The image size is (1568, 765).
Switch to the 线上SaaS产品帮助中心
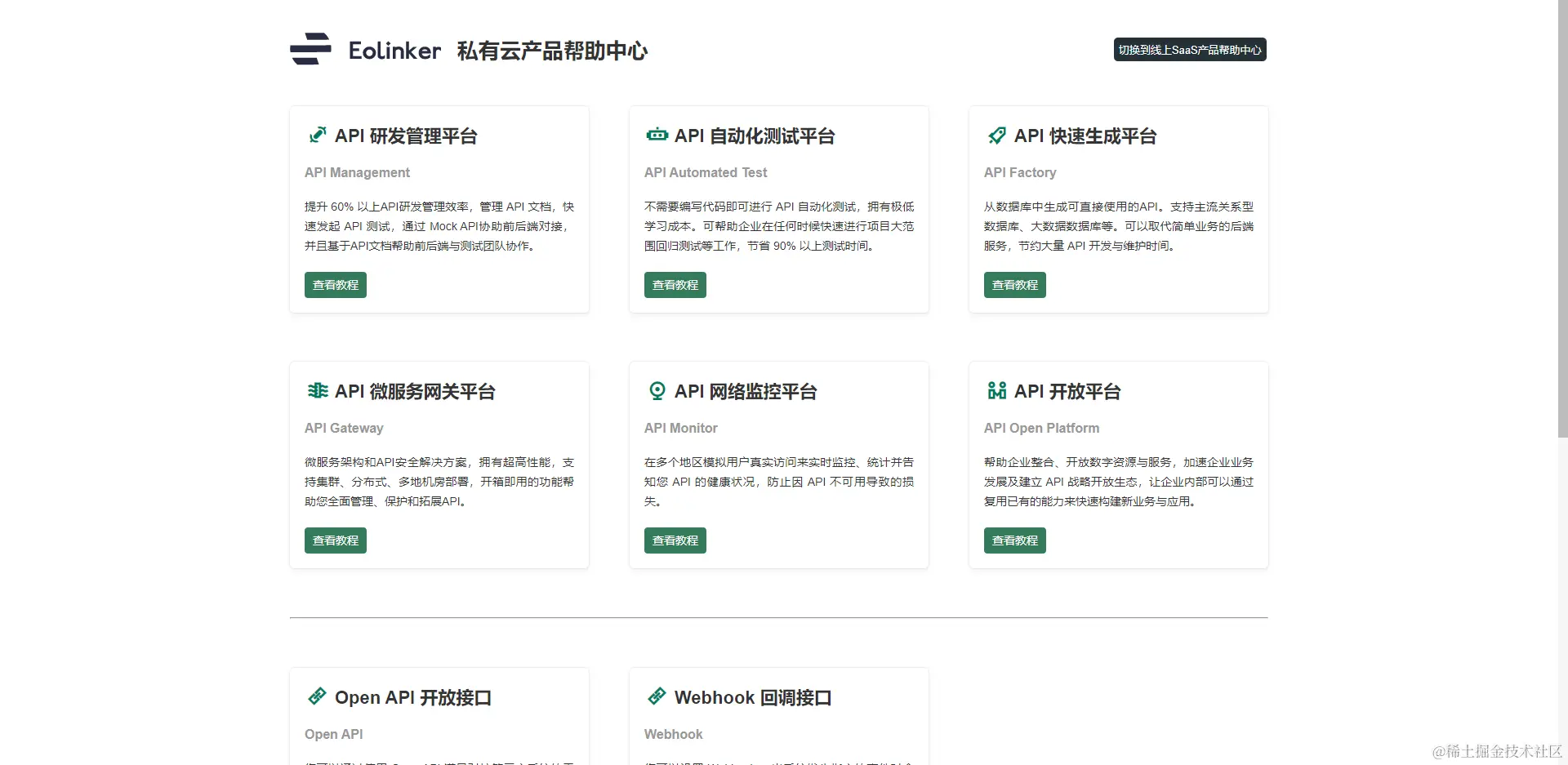[1189, 50]
